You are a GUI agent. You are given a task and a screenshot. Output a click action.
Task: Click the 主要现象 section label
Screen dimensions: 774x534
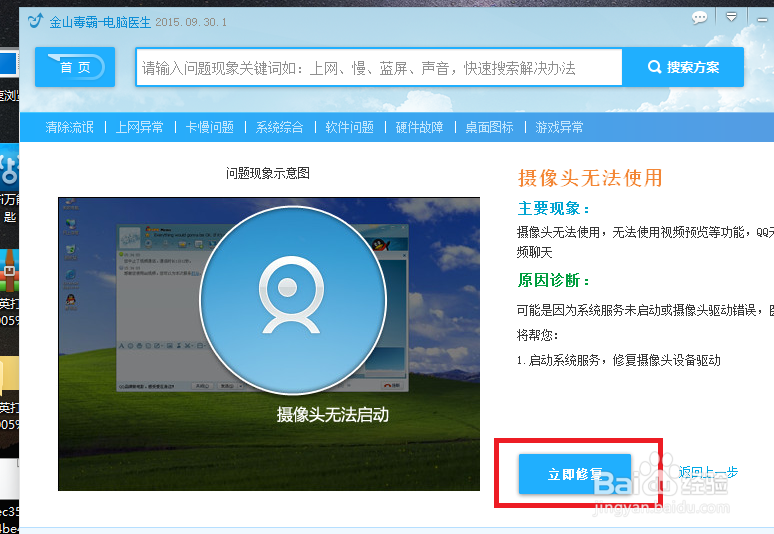(x=553, y=208)
